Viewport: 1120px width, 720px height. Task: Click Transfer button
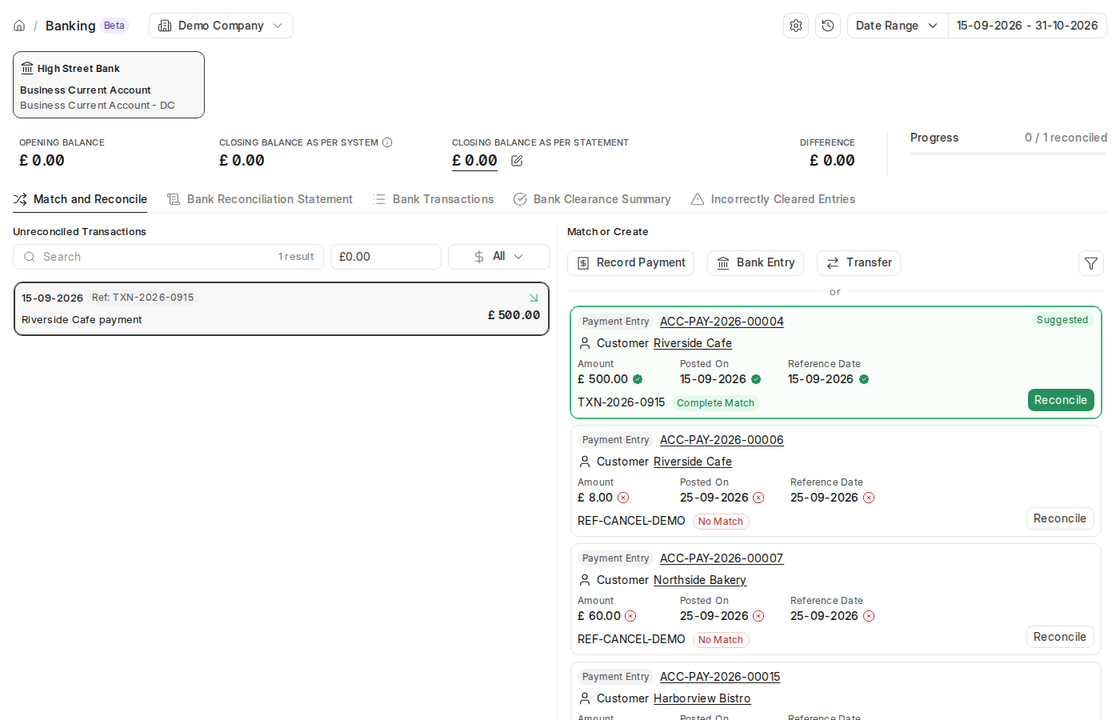pyautogui.click(x=859, y=263)
